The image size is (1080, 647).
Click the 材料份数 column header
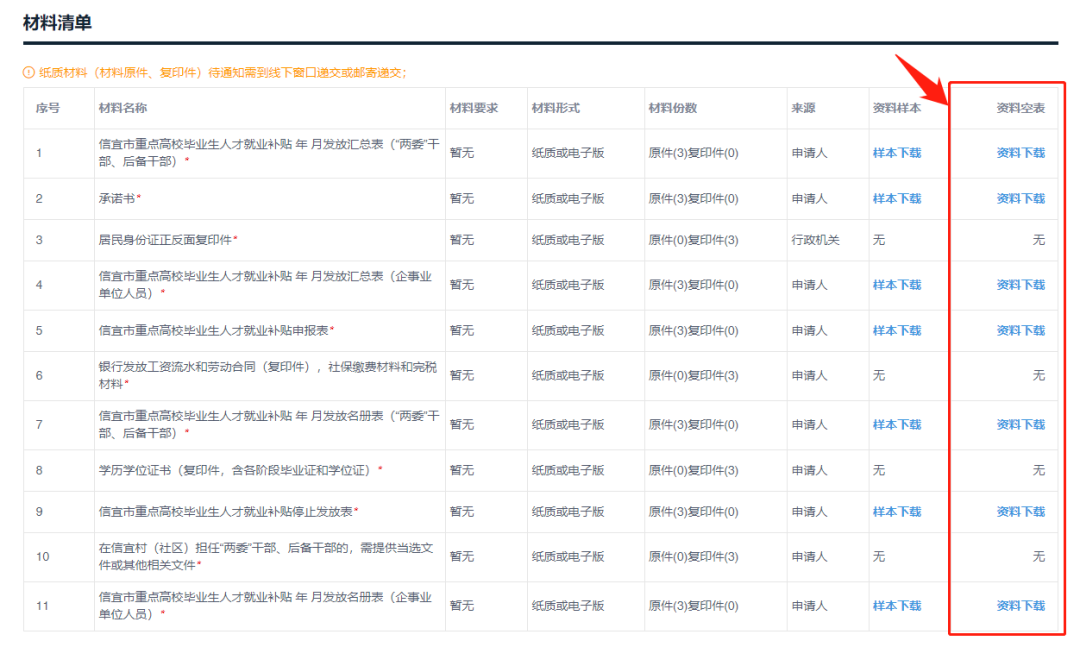673,108
